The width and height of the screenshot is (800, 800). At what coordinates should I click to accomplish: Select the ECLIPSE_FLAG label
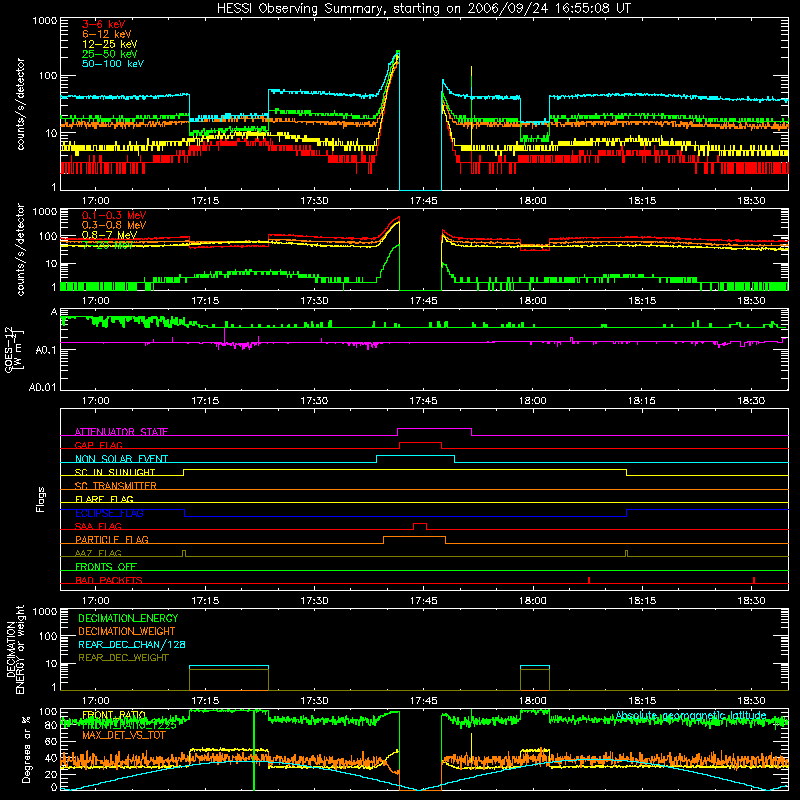click(x=109, y=513)
